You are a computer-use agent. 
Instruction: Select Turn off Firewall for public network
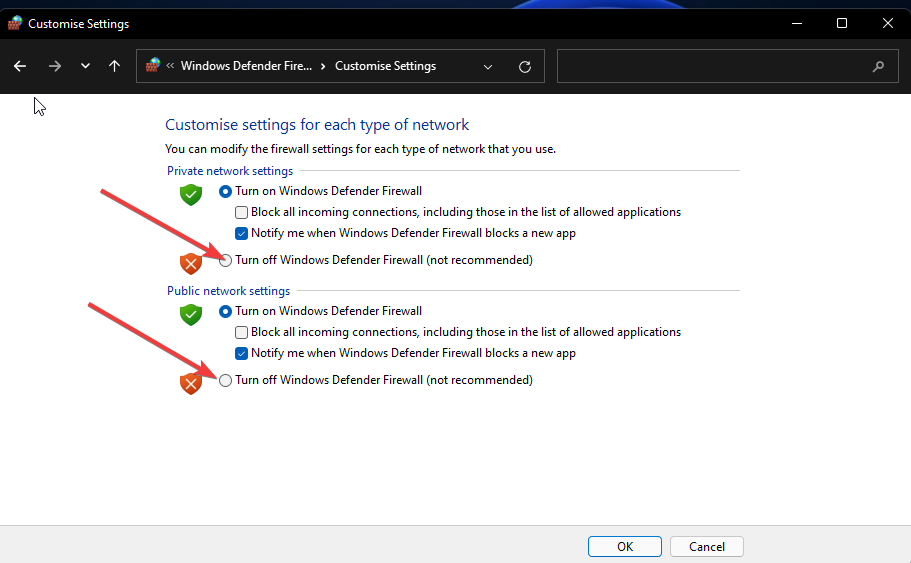coord(225,381)
